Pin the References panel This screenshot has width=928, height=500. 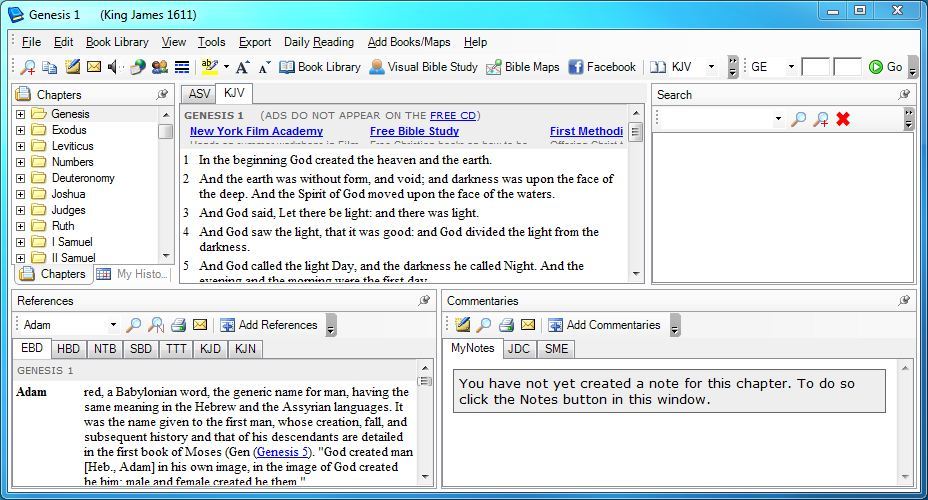pyautogui.click(x=424, y=301)
